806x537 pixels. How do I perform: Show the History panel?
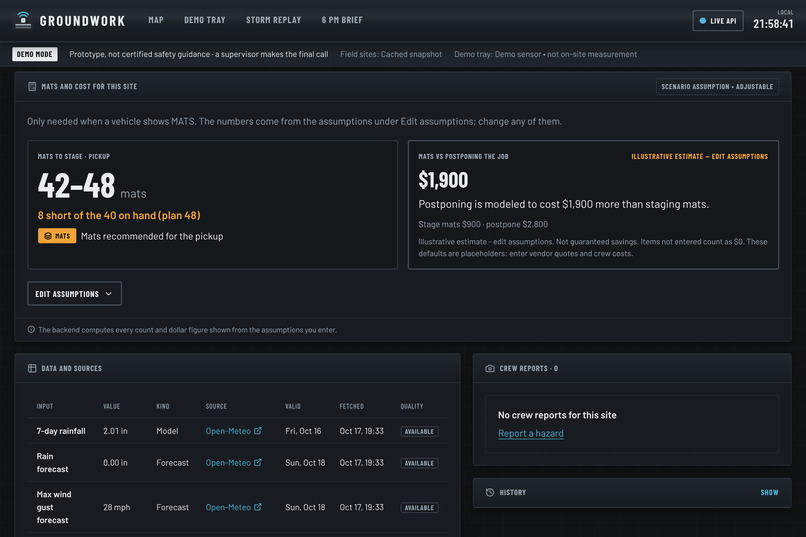click(769, 492)
